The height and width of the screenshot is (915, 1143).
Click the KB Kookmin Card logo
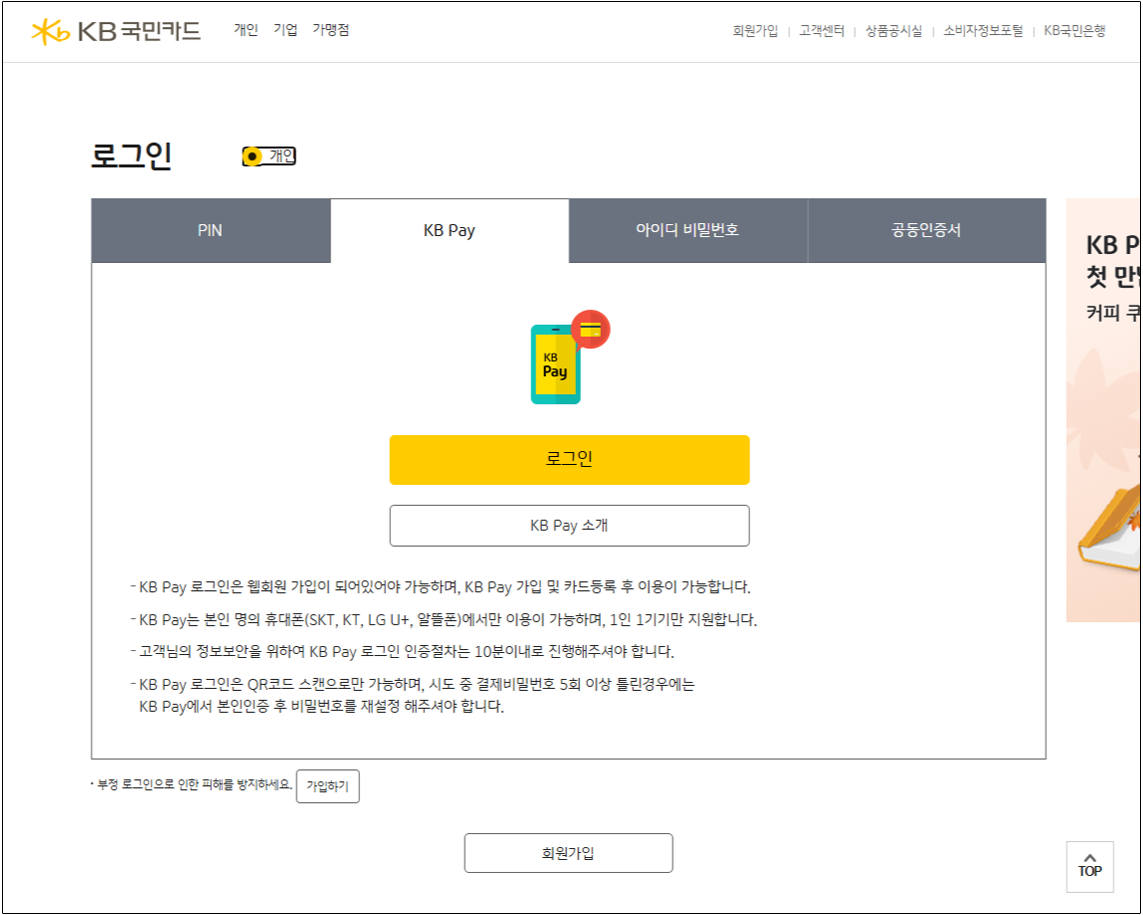(x=116, y=31)
